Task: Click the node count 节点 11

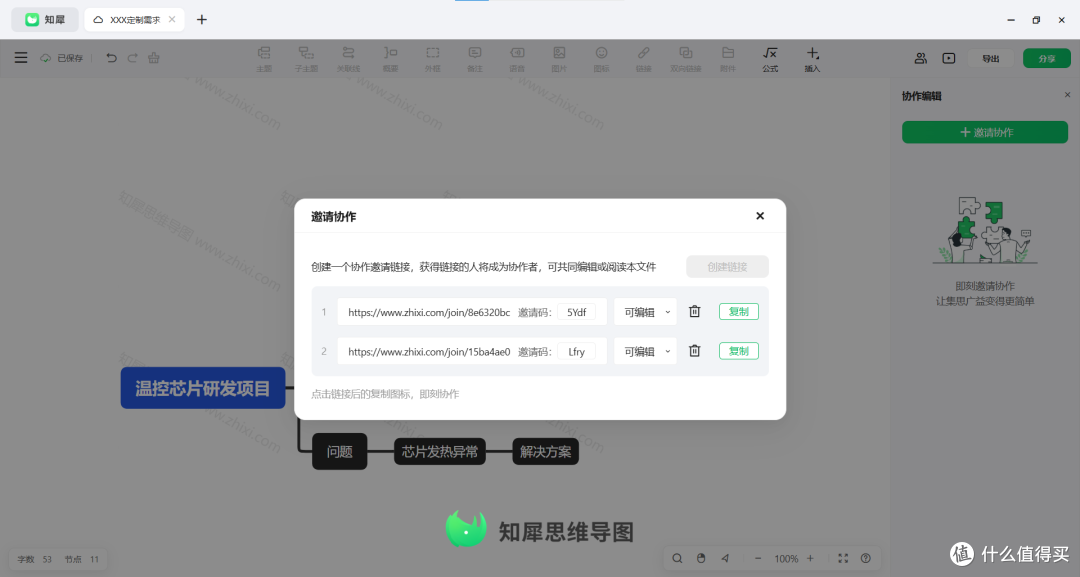Action: pyautogui.click(x=81, y=559)
